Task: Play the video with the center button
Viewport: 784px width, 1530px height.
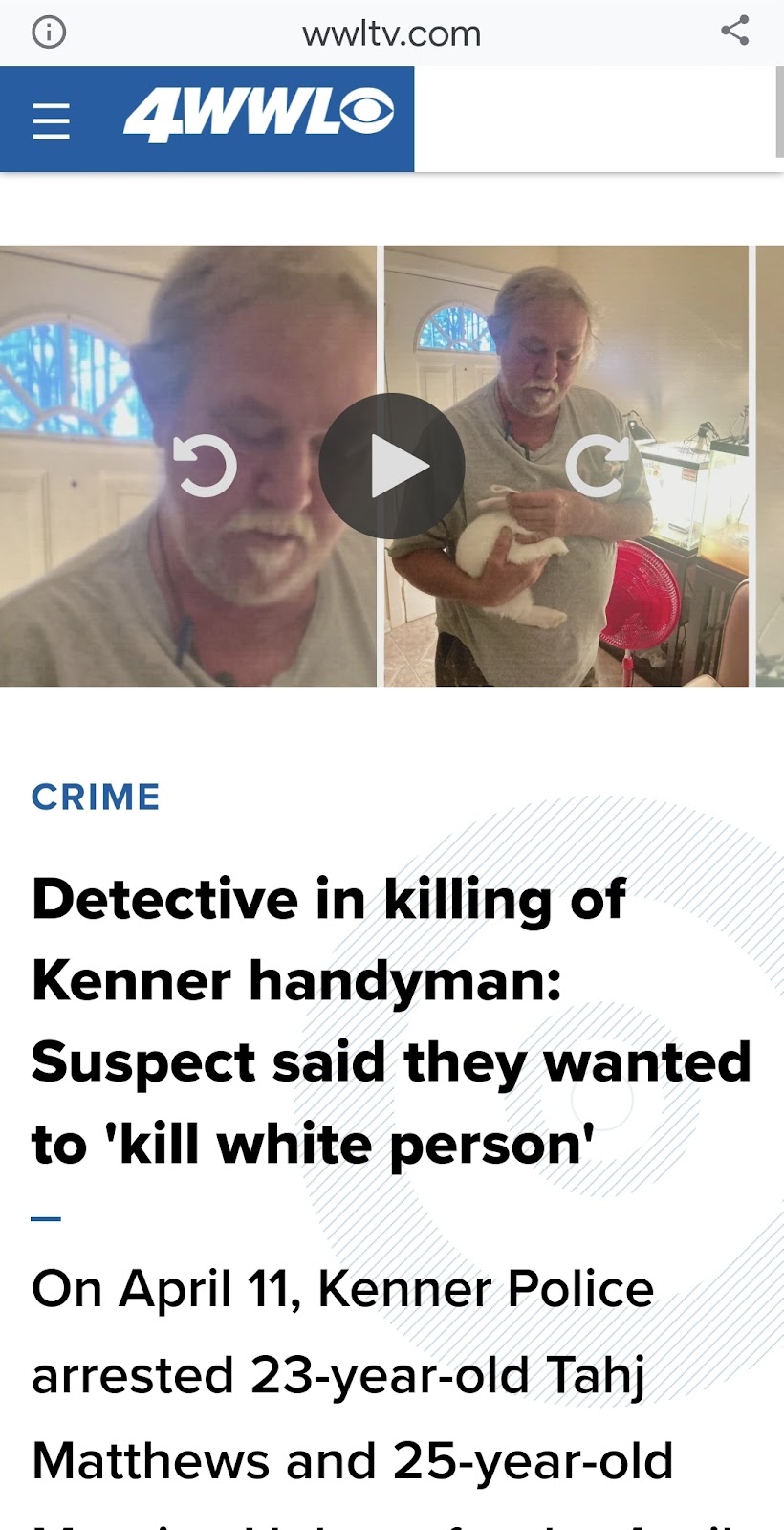Action: 392,466
